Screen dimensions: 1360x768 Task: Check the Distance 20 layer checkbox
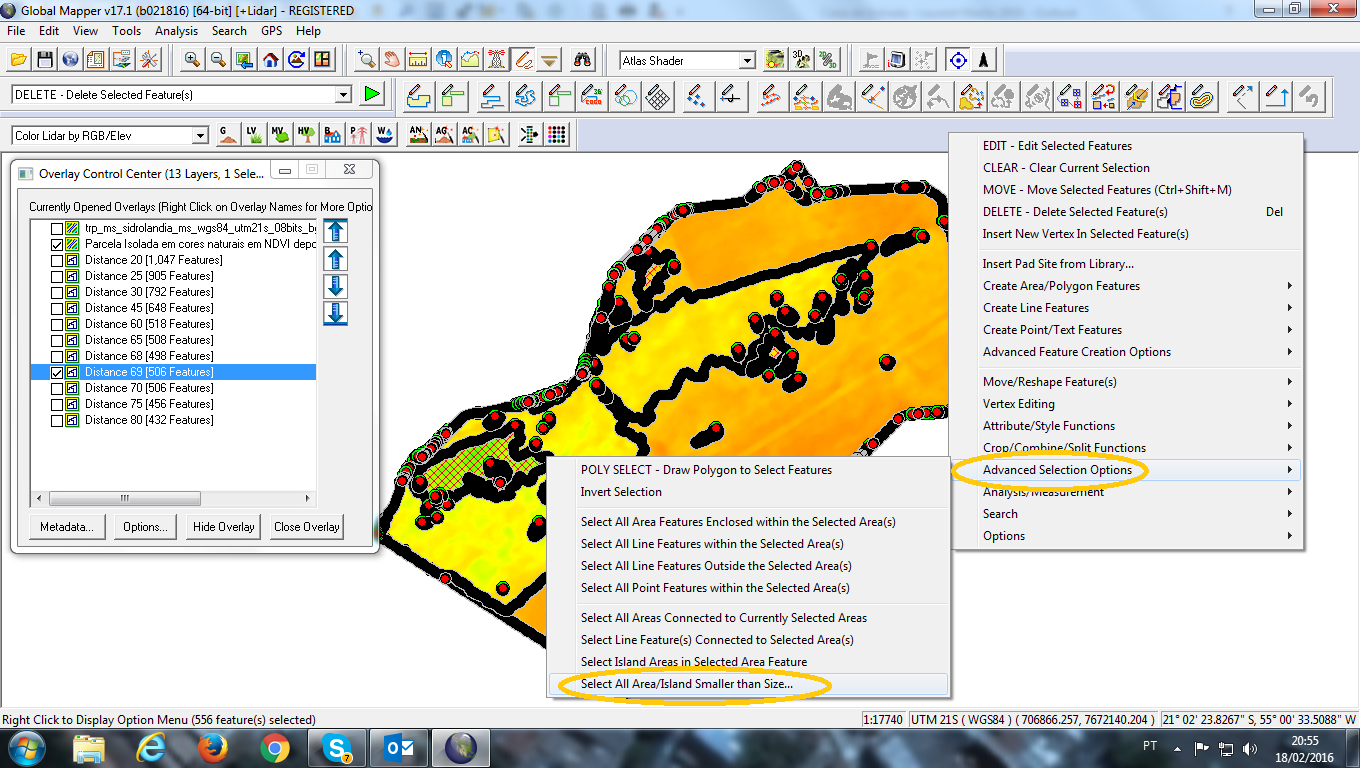[57, 260]
